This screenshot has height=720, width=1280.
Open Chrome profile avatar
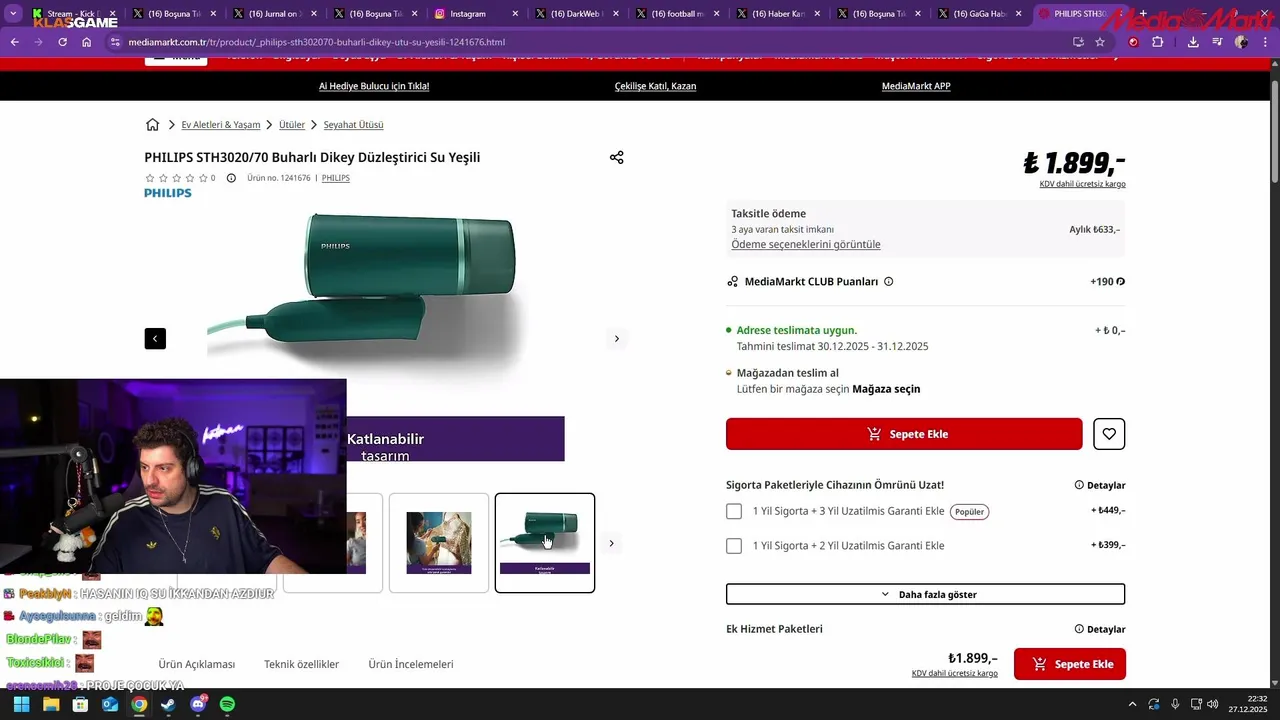coord(1241,42)
